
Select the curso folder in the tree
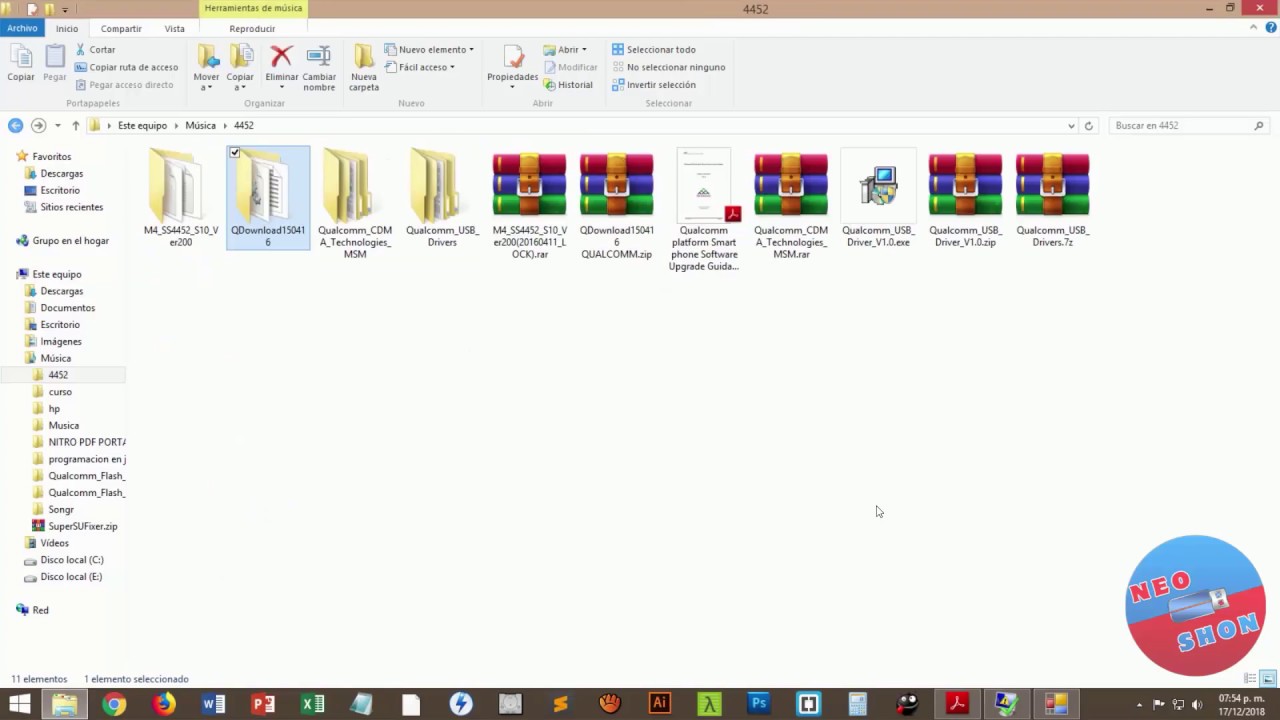click(x=60, y=392)
